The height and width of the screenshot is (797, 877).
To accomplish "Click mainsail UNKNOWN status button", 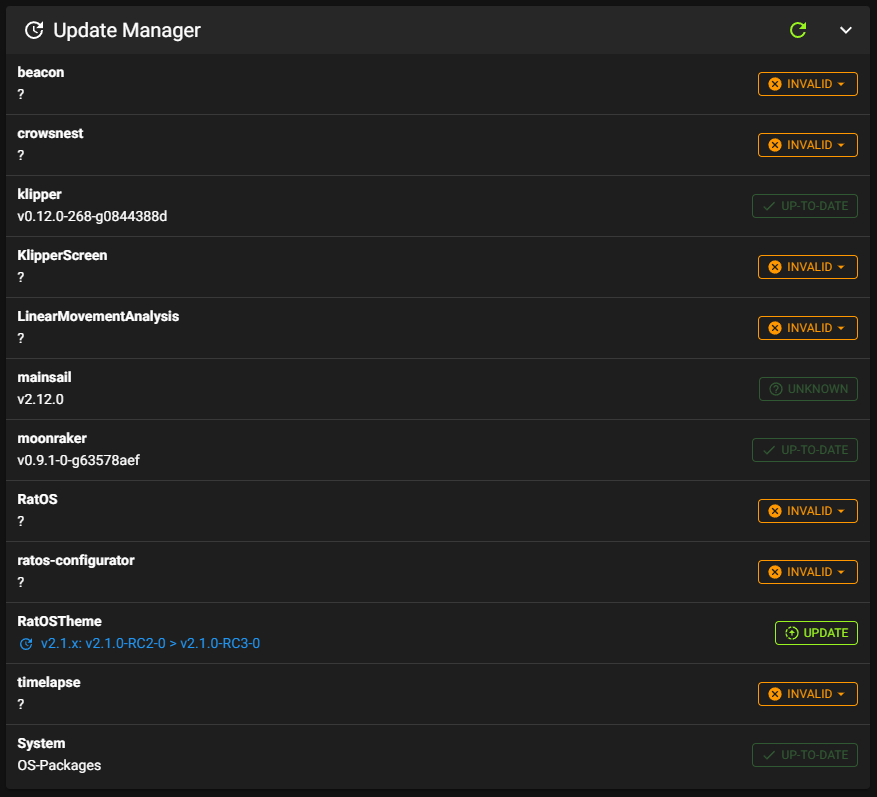I will [808, 389].
